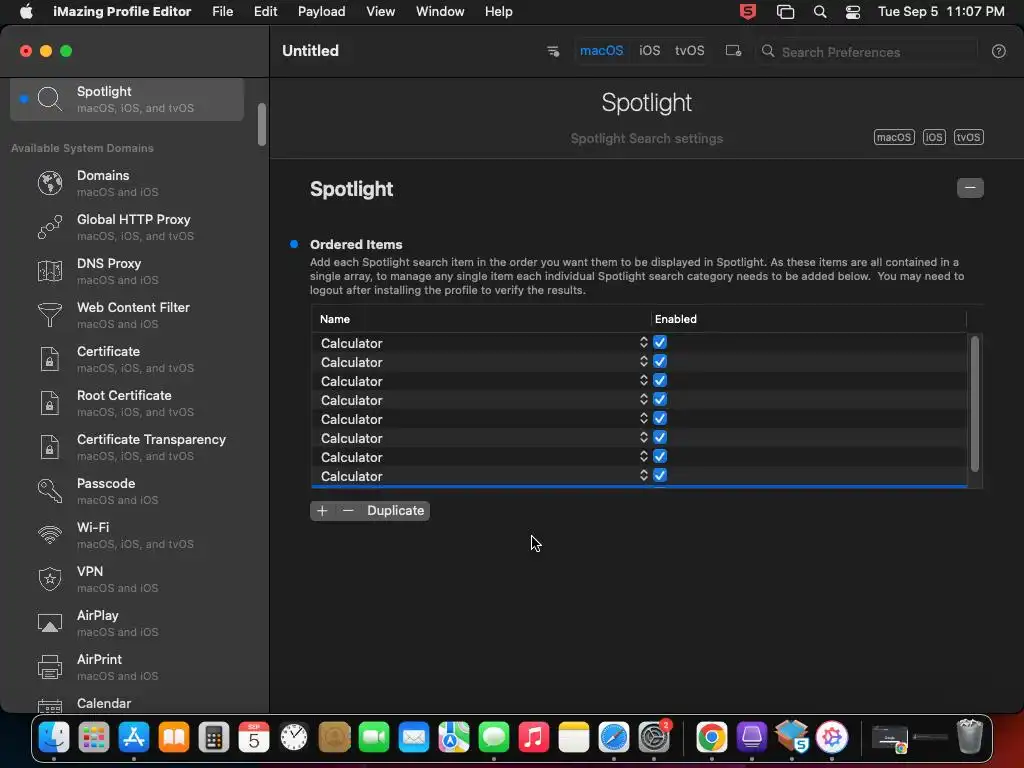This screenshot has height=768, width=1024.
Task: Open System Settings from the Dock
Action: [654, 738]
